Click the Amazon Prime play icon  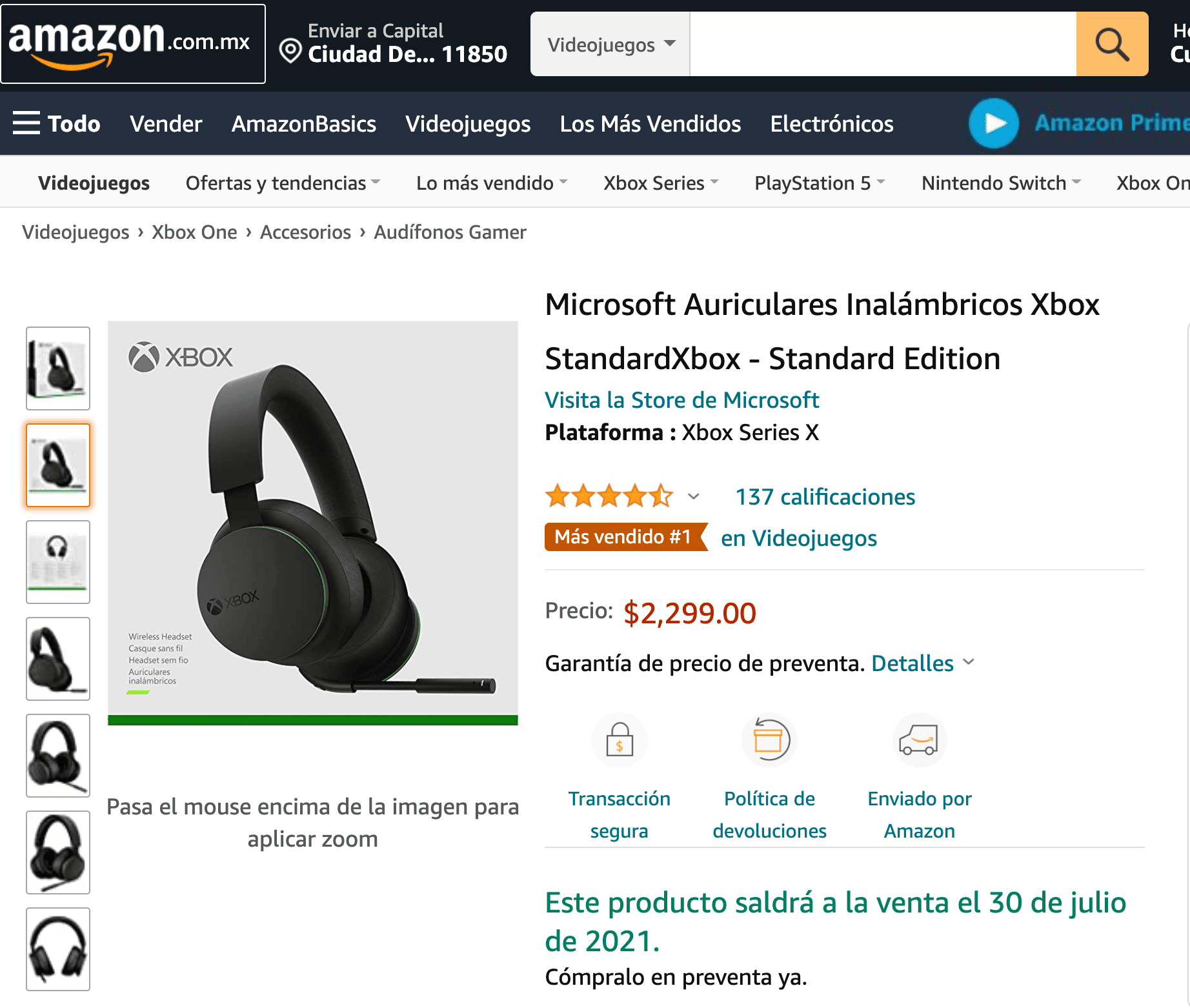994,123
